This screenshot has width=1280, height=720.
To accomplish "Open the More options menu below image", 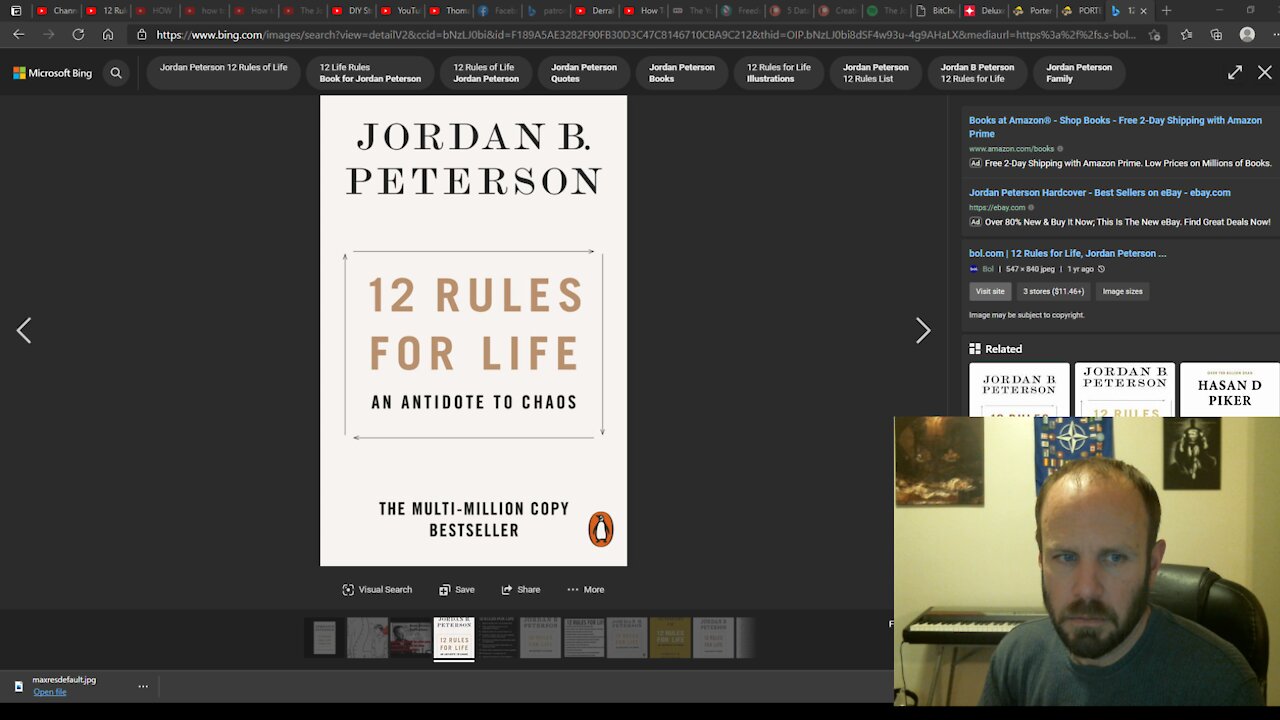I will coord(586,590).
